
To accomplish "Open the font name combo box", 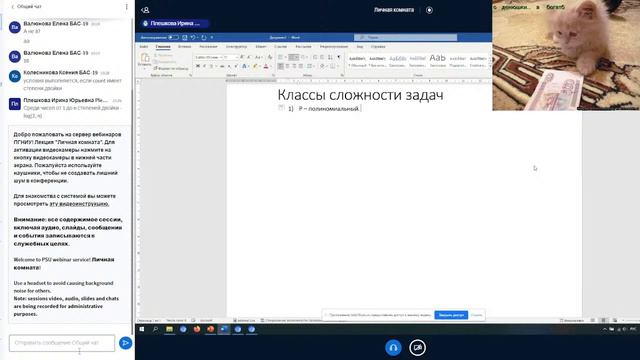I will [209, 57].
